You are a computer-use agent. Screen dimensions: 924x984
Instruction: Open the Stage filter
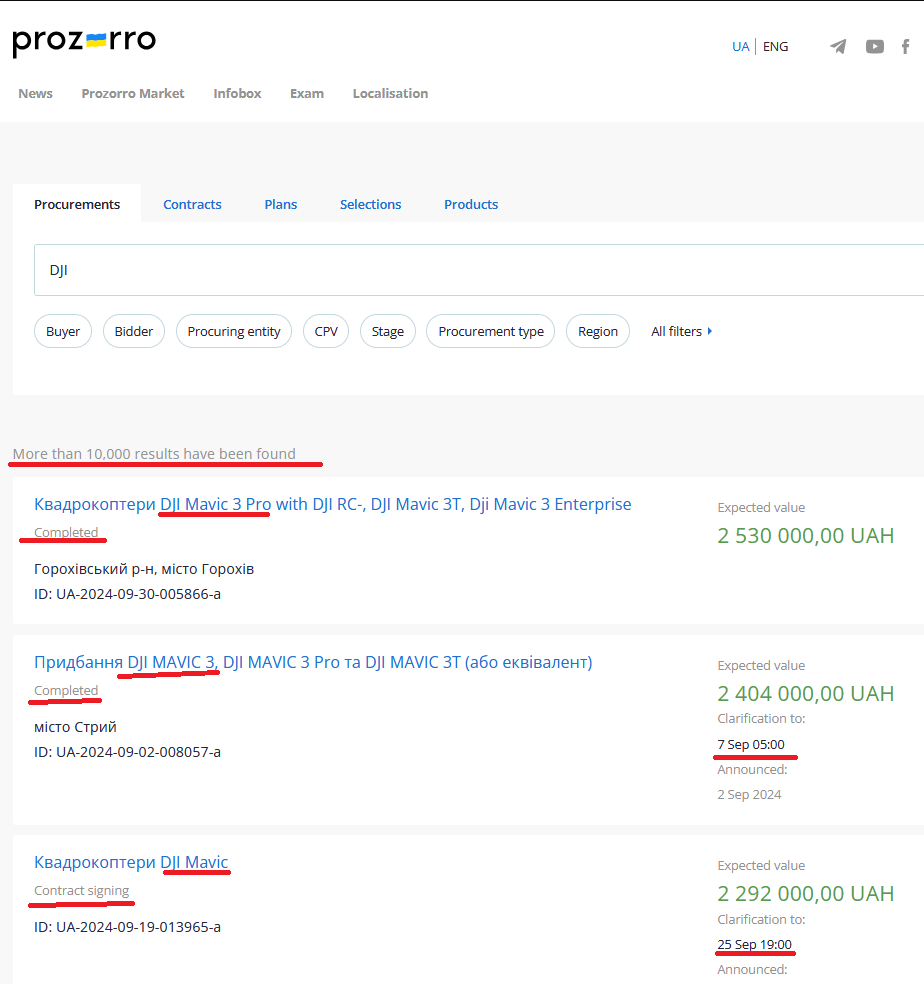point(387,331)
